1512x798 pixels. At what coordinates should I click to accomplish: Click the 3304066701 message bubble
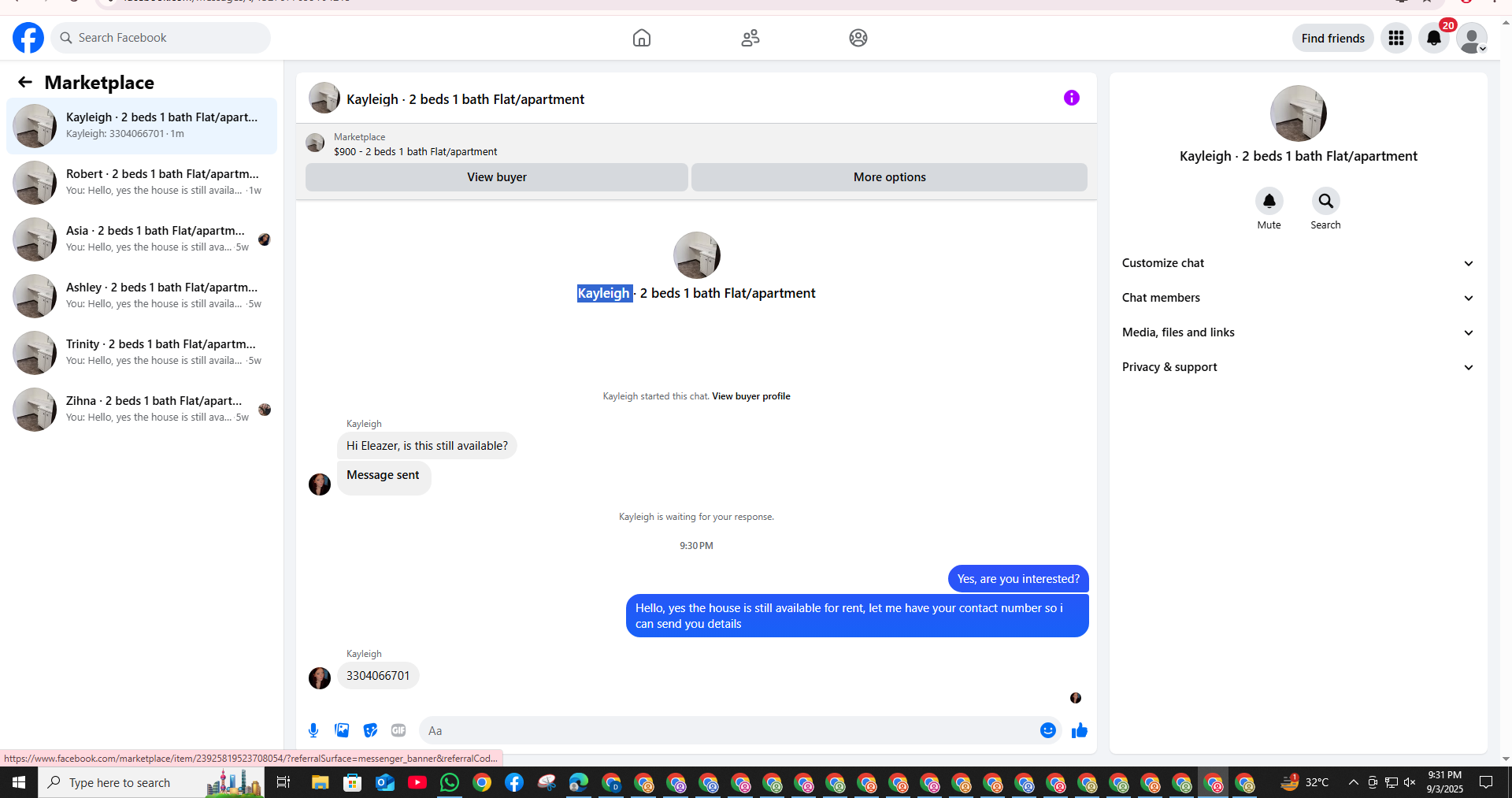pos(378,676)
